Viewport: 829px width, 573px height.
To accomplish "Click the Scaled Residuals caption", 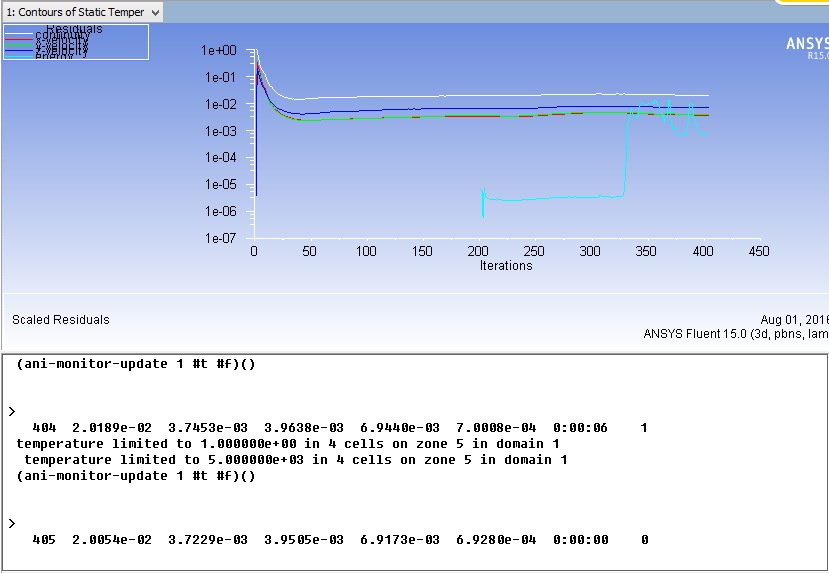I will (61, 320).
